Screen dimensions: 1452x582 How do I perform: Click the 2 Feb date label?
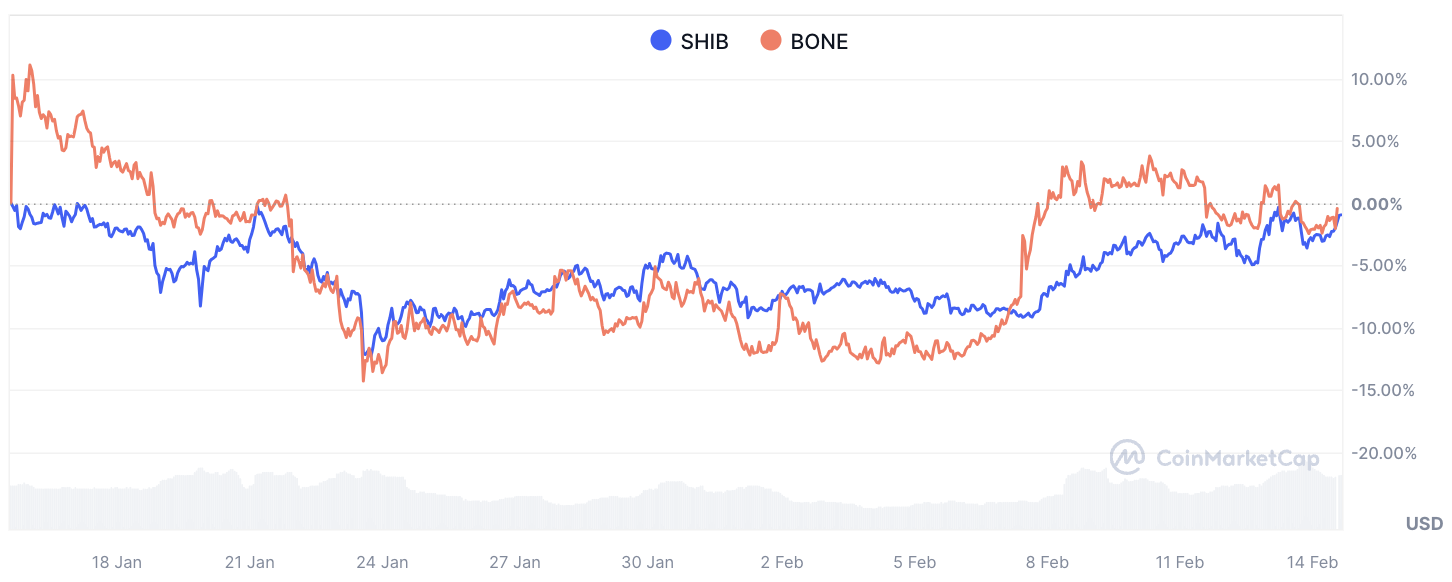779,562
